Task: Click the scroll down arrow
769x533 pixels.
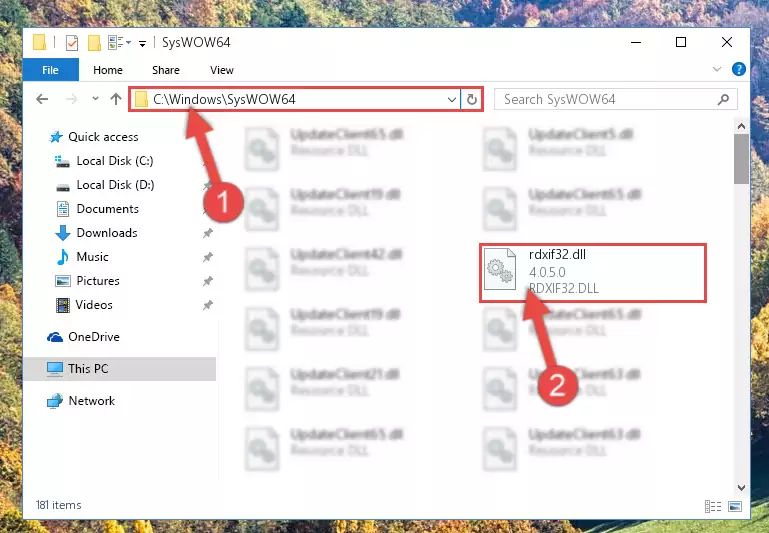Action: pos(741,488)
